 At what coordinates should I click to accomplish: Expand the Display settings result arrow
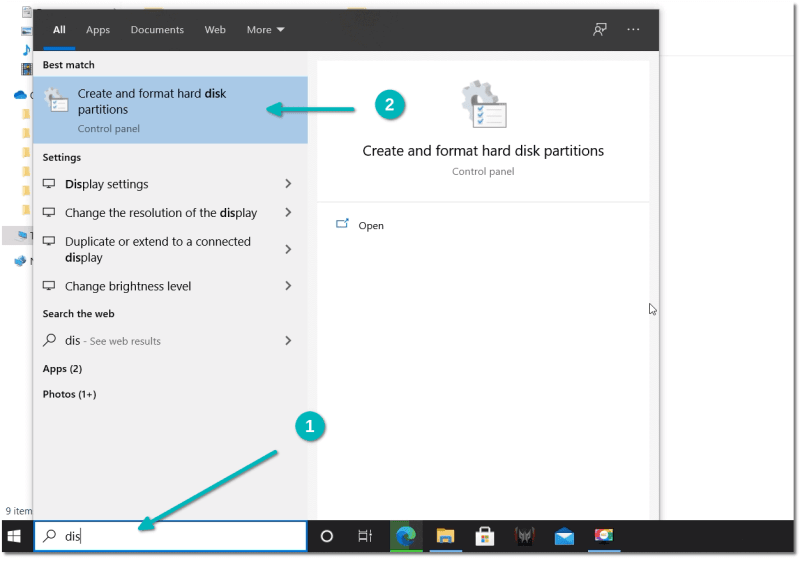click(288, 184)
